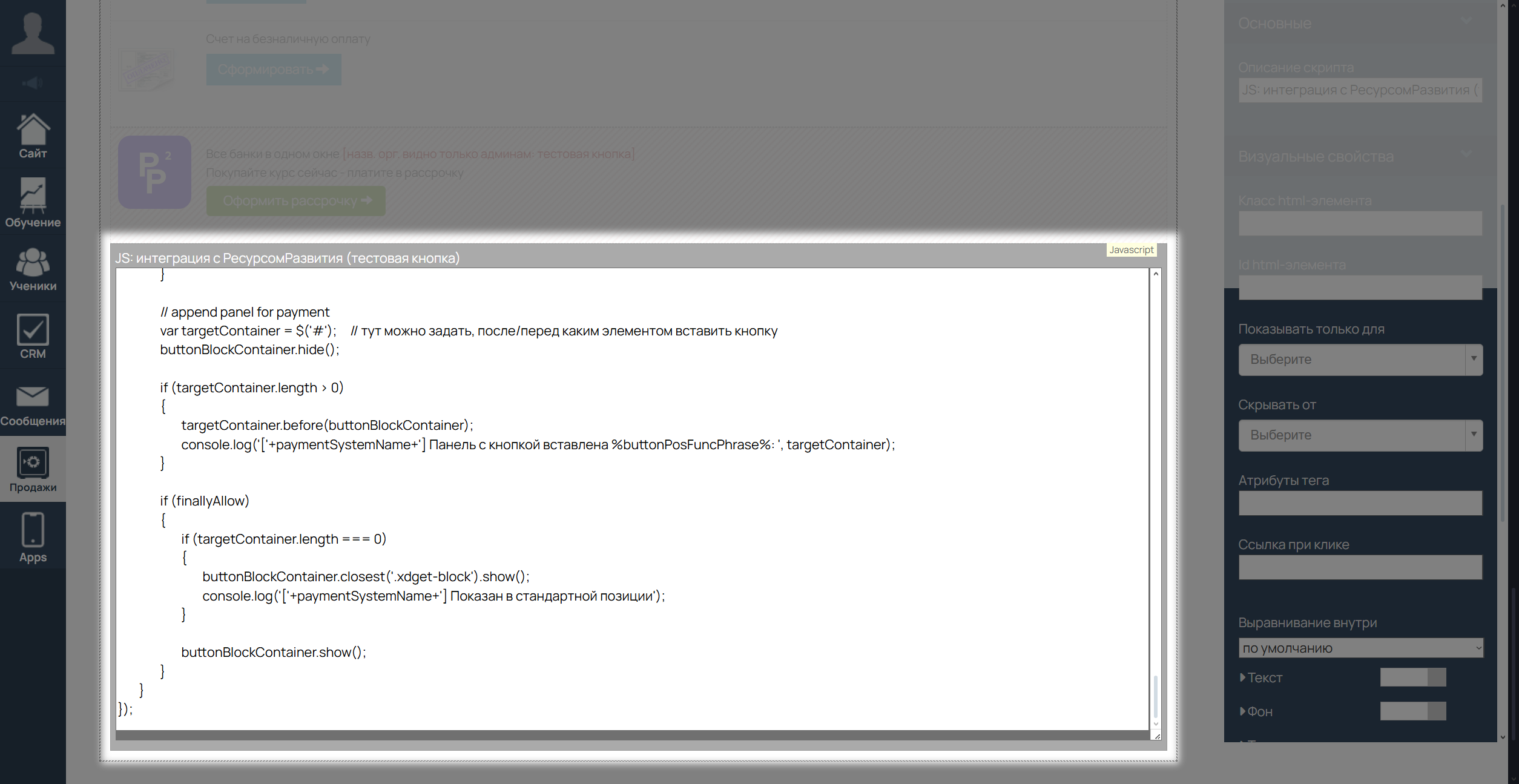Viewport: 1519px width, 784px height.
Task: Click the Атрибуты тега input field
Action: coord(1360,503)
